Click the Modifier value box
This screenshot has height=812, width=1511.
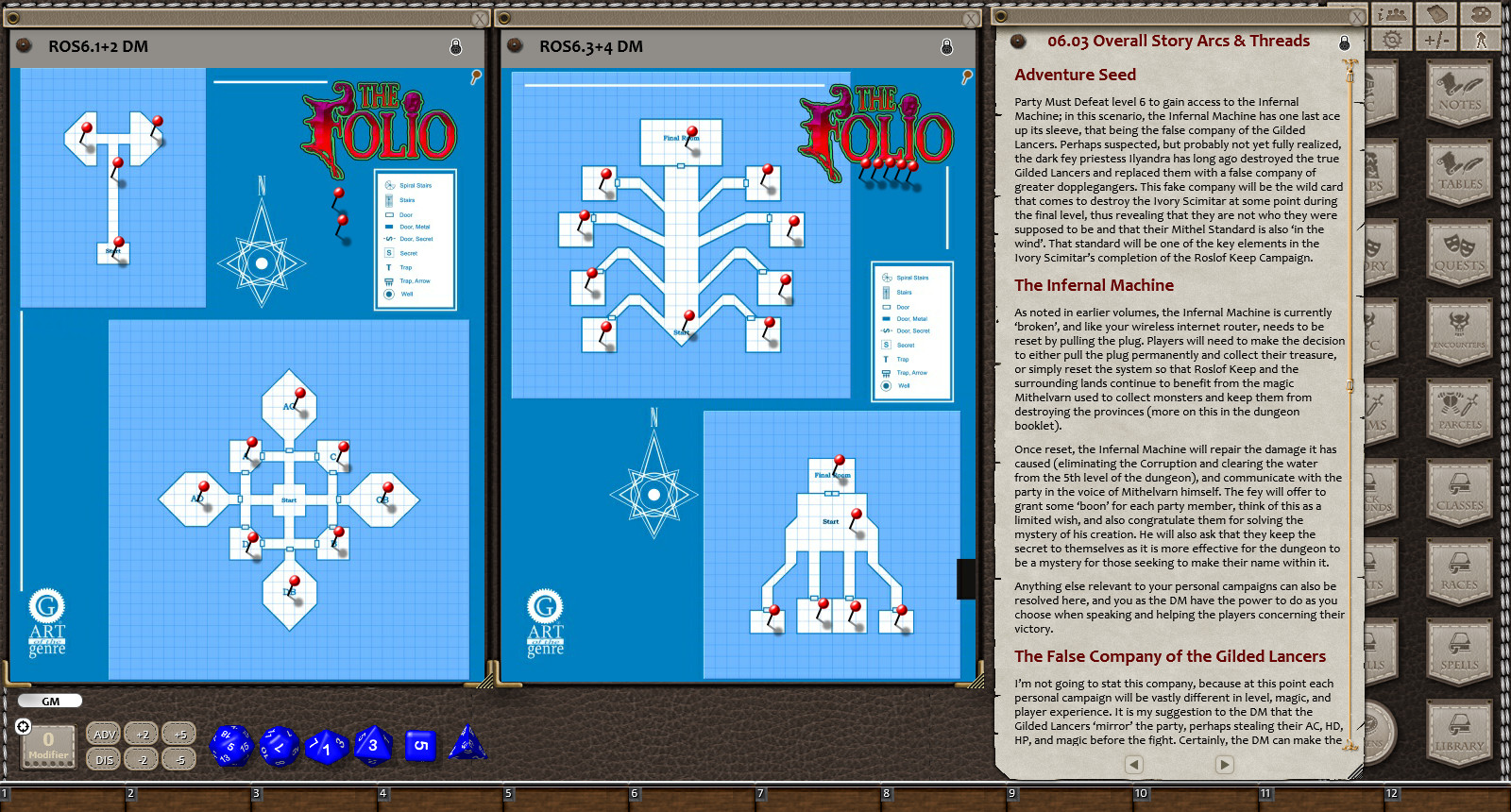pyautogui.click(x=48, y=746)
